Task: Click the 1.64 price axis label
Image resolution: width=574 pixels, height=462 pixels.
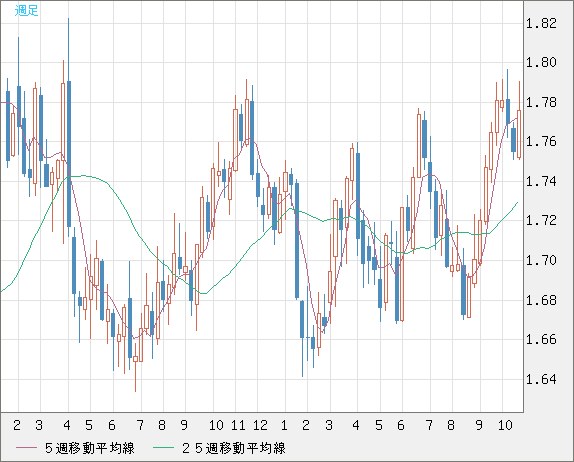Action: tap(541, 379)
